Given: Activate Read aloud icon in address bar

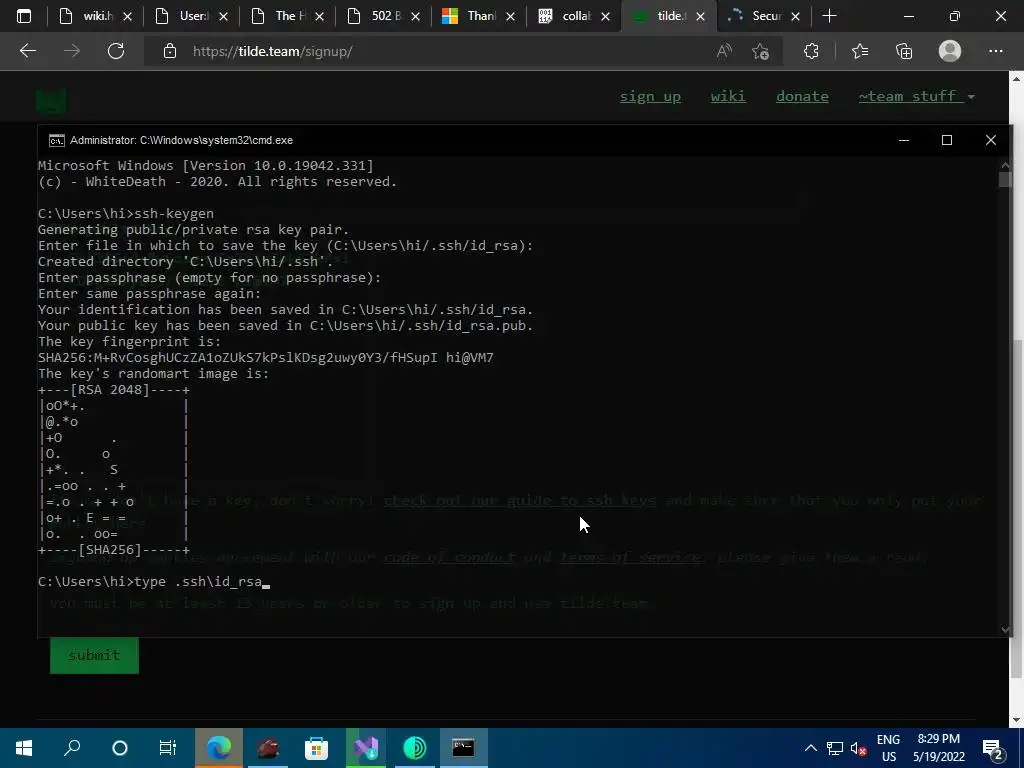Looking at the screenshot, I should coord(724,51).
